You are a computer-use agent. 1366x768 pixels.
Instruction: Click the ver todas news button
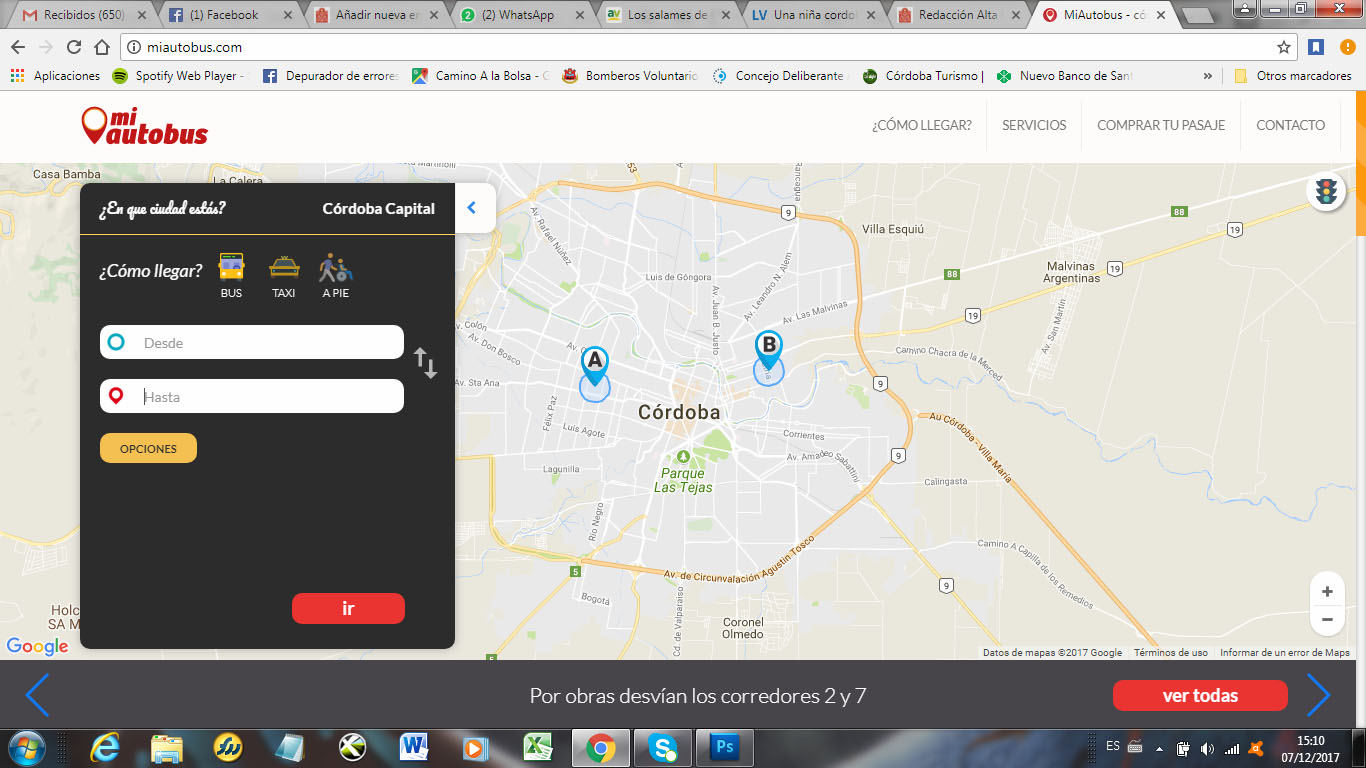click(1200, 696)
